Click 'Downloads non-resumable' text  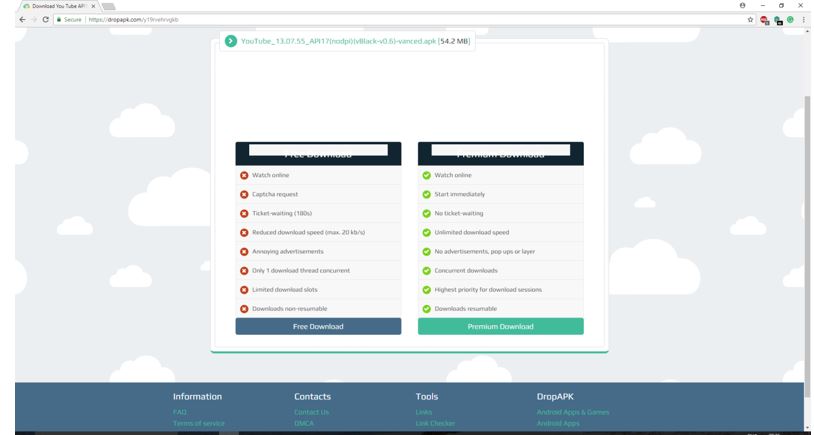pyautogui.click(x=290, y=309)
